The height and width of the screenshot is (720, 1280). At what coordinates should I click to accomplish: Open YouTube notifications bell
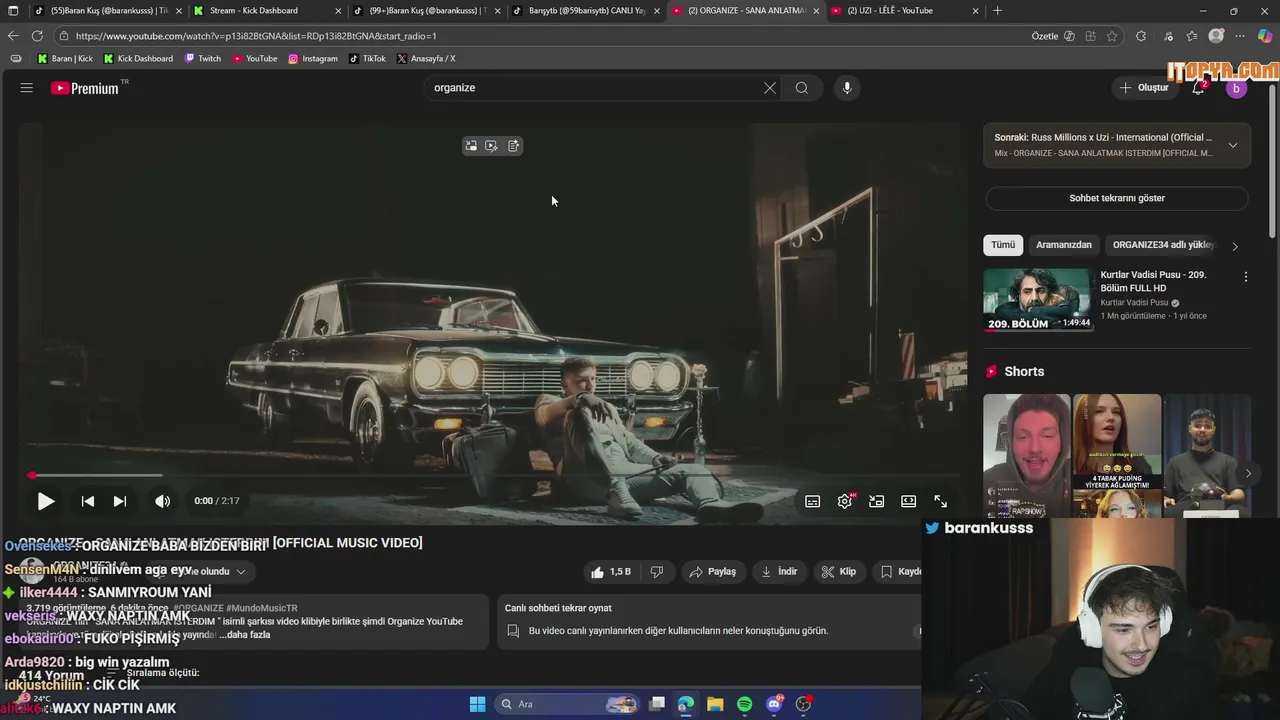coord(1198,88)
